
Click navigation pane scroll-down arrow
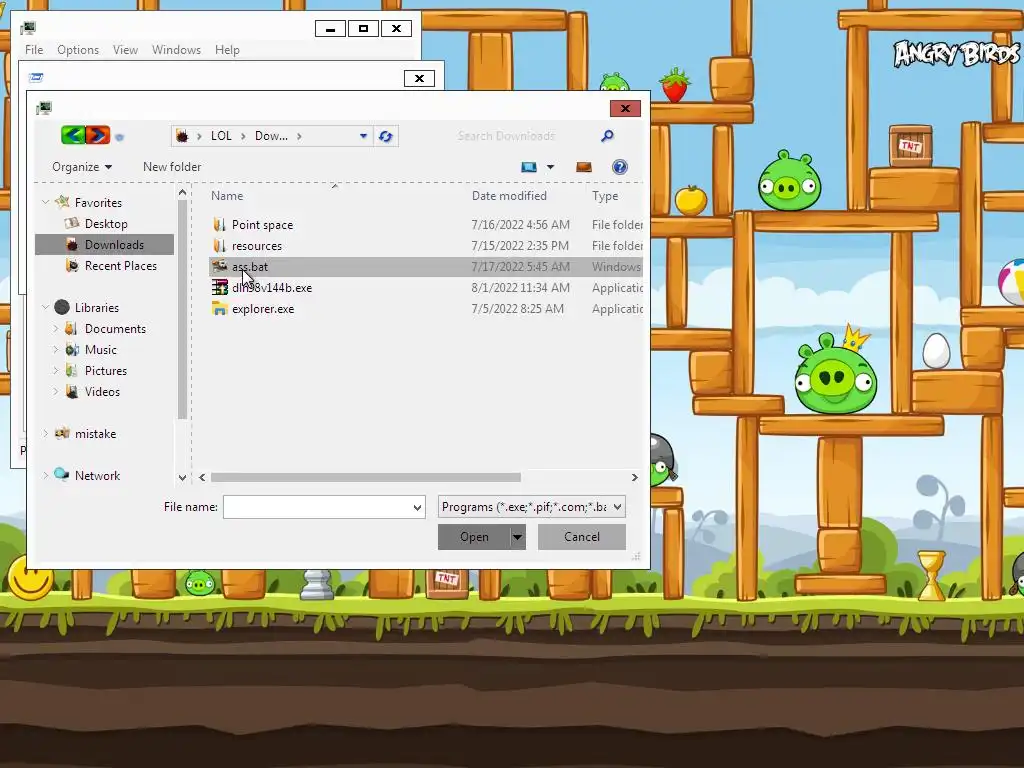(182, 477)
